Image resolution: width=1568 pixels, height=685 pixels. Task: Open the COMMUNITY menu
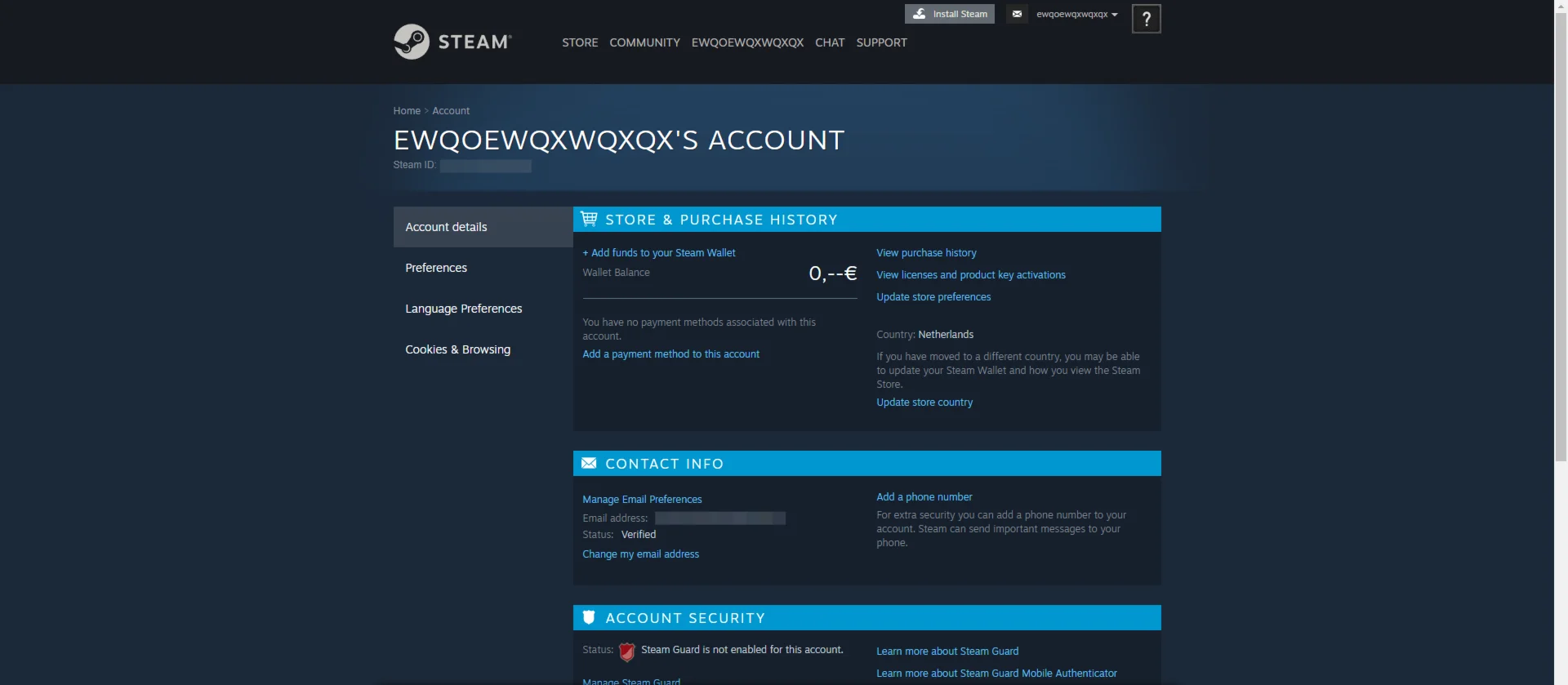[645, 42]
